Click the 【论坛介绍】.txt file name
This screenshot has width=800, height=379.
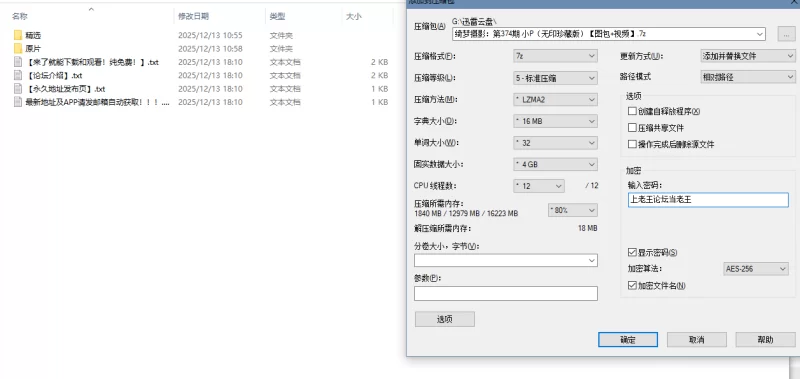(54, 75)
